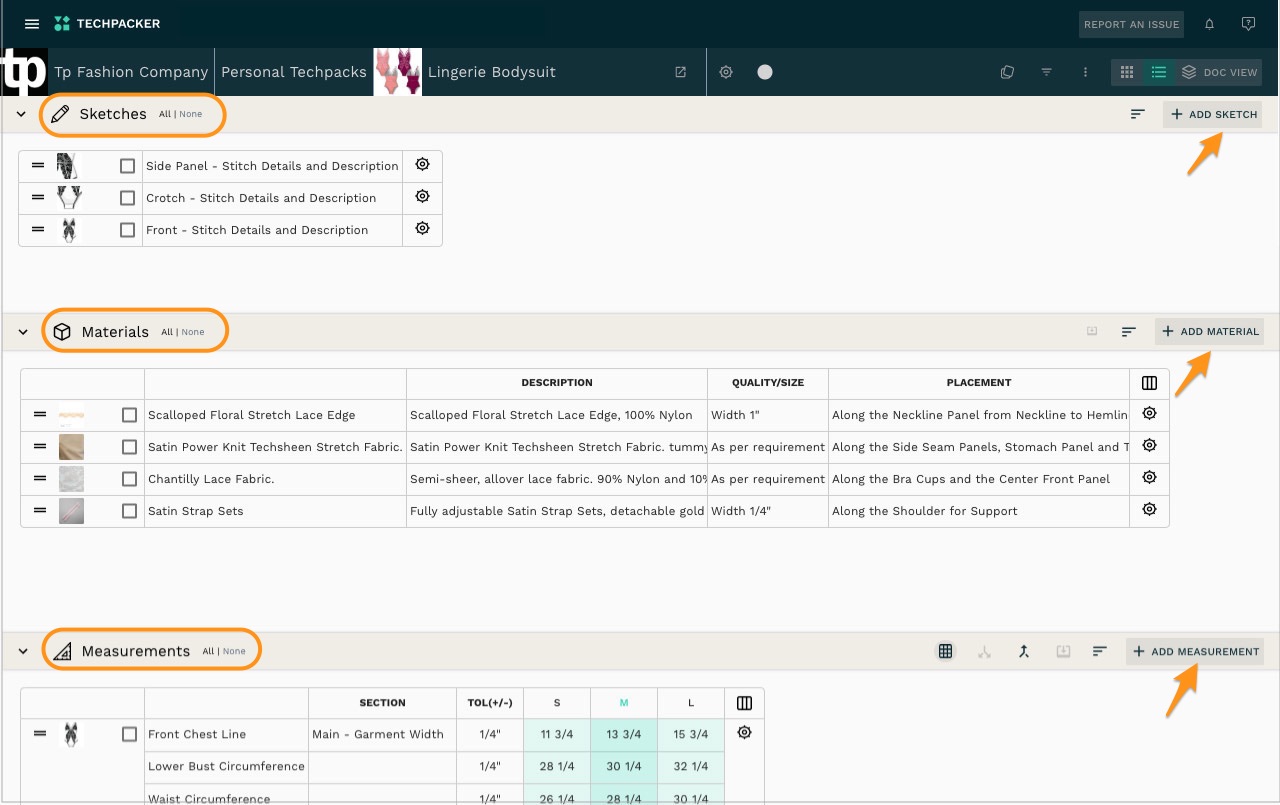Screen dimensions: 1280x805
Task: Check Satin Power Knit Techsheen checkbox
Action: pyautogui.click(x=129, y=447)
